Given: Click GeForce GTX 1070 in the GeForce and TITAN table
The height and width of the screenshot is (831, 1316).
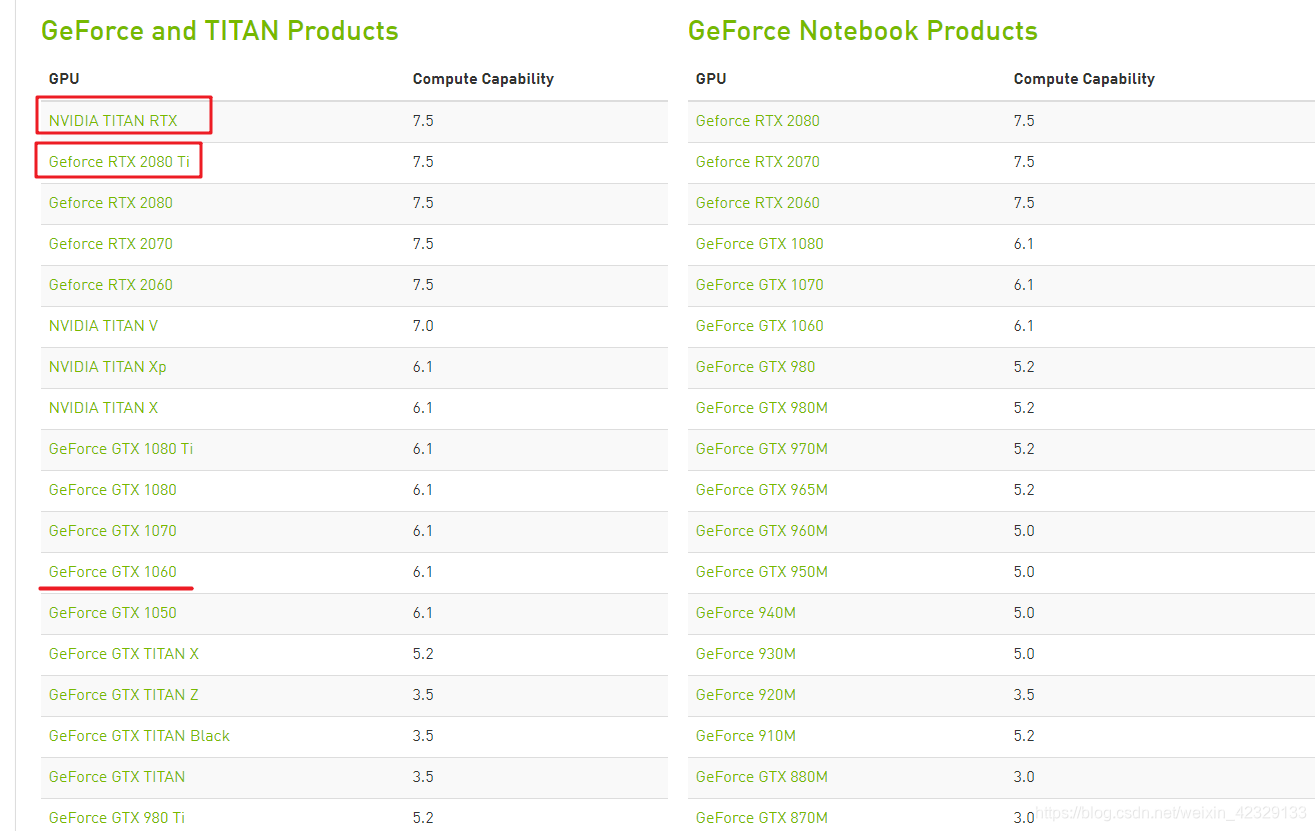Looking at the screenshot, I should click(x=113, y=531).
